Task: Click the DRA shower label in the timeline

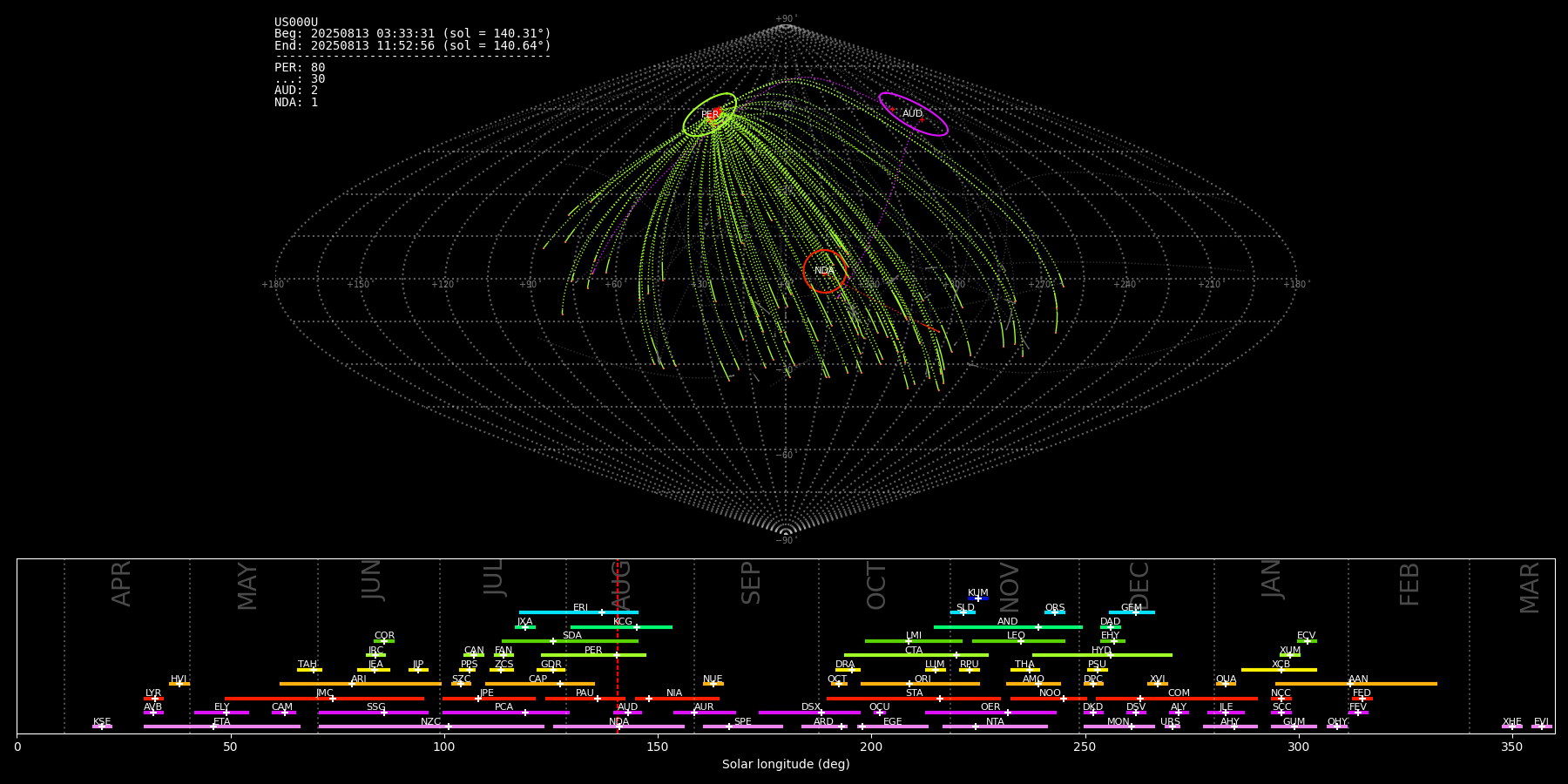Action: click(x=845, y=665)
